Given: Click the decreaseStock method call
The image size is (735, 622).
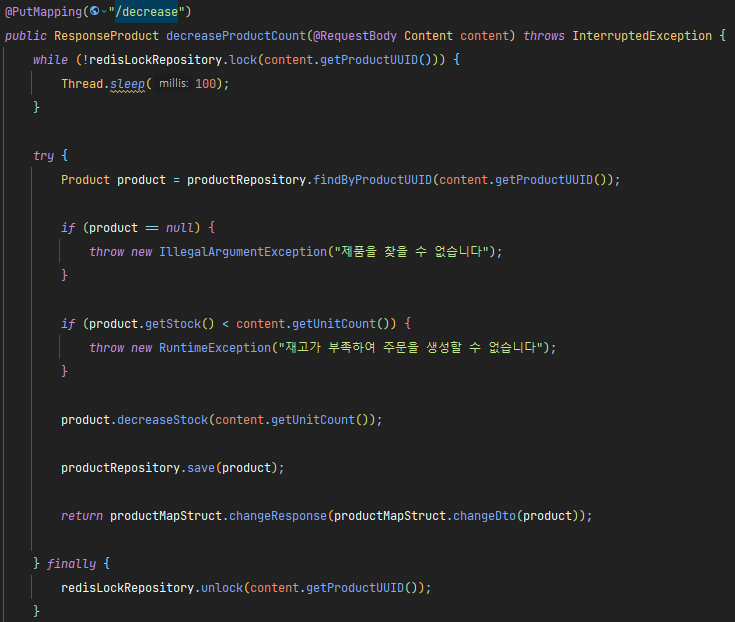Looking at the screenshot, I should [x=162, y=420].
